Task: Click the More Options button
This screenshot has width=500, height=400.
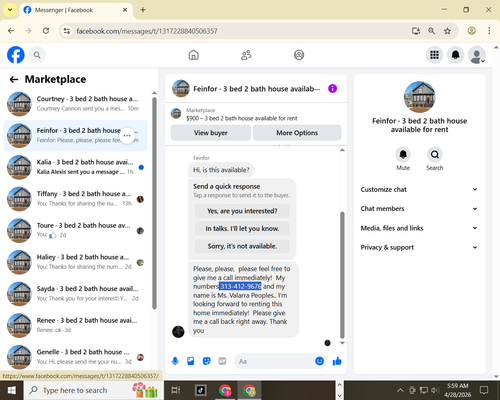Action: click(297, 133)
